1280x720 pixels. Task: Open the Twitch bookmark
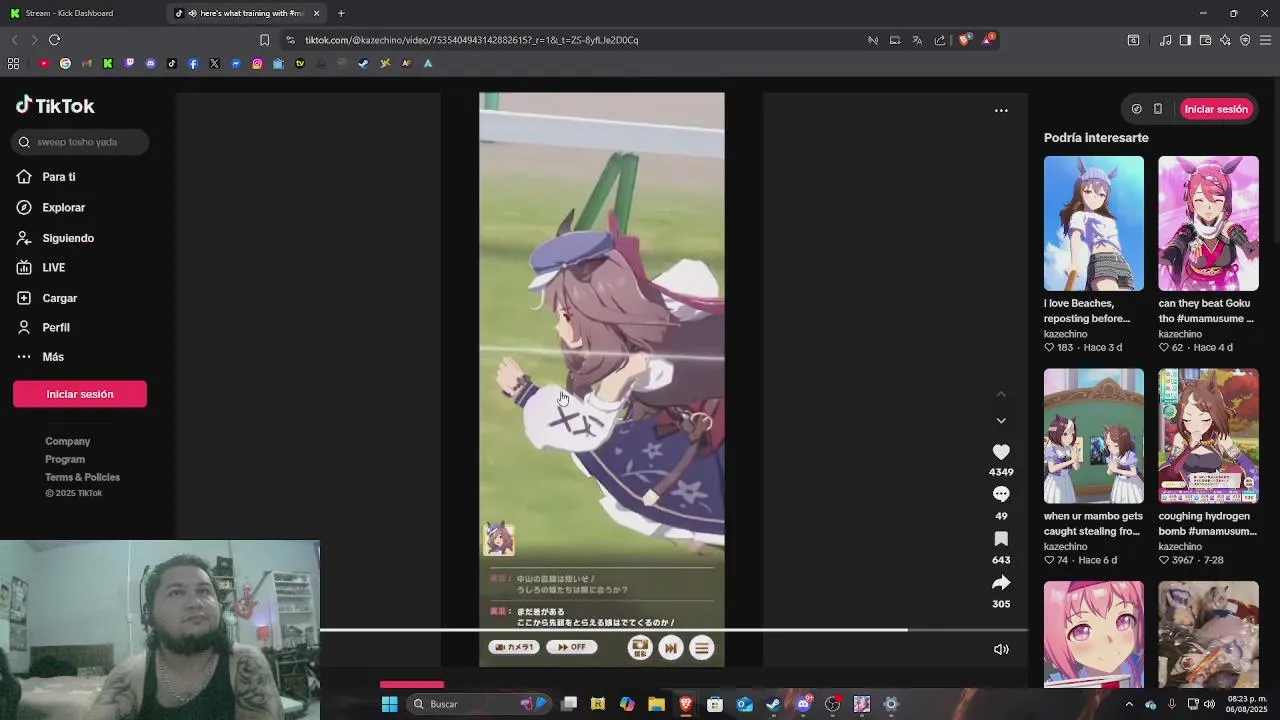129,63
